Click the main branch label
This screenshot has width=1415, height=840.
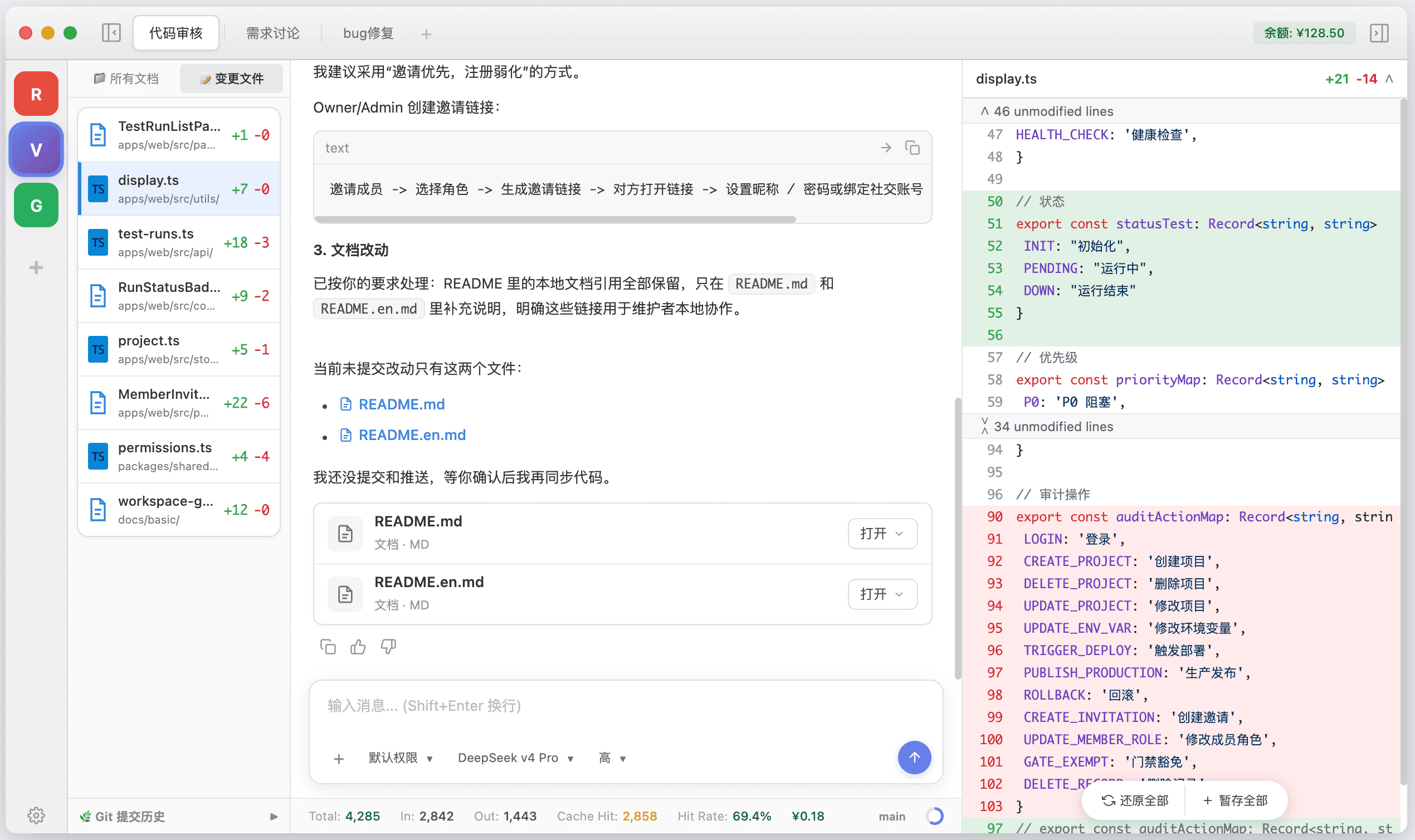coord(891,815)
